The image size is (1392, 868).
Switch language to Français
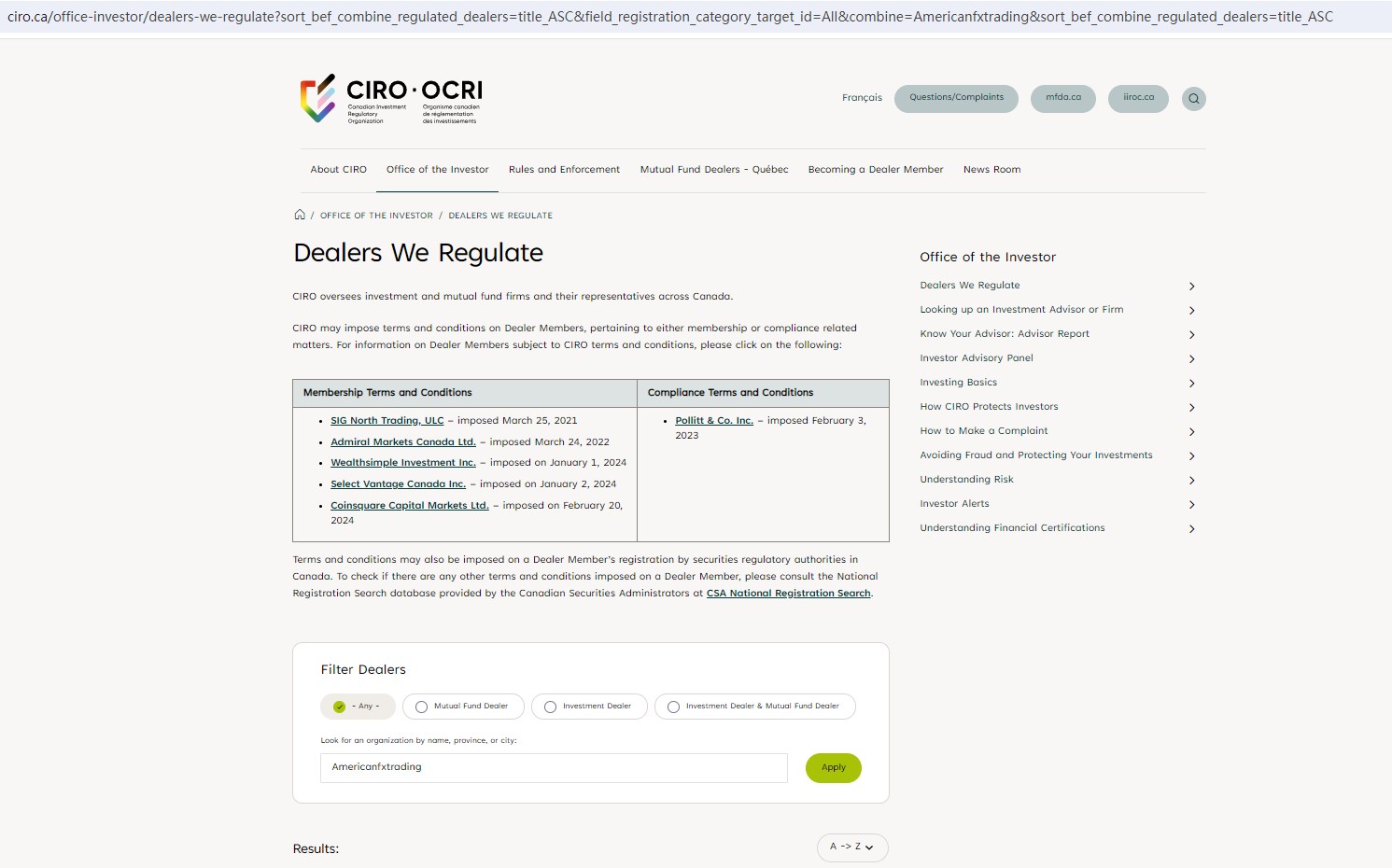pyautogui.click(x=862, y=98)
